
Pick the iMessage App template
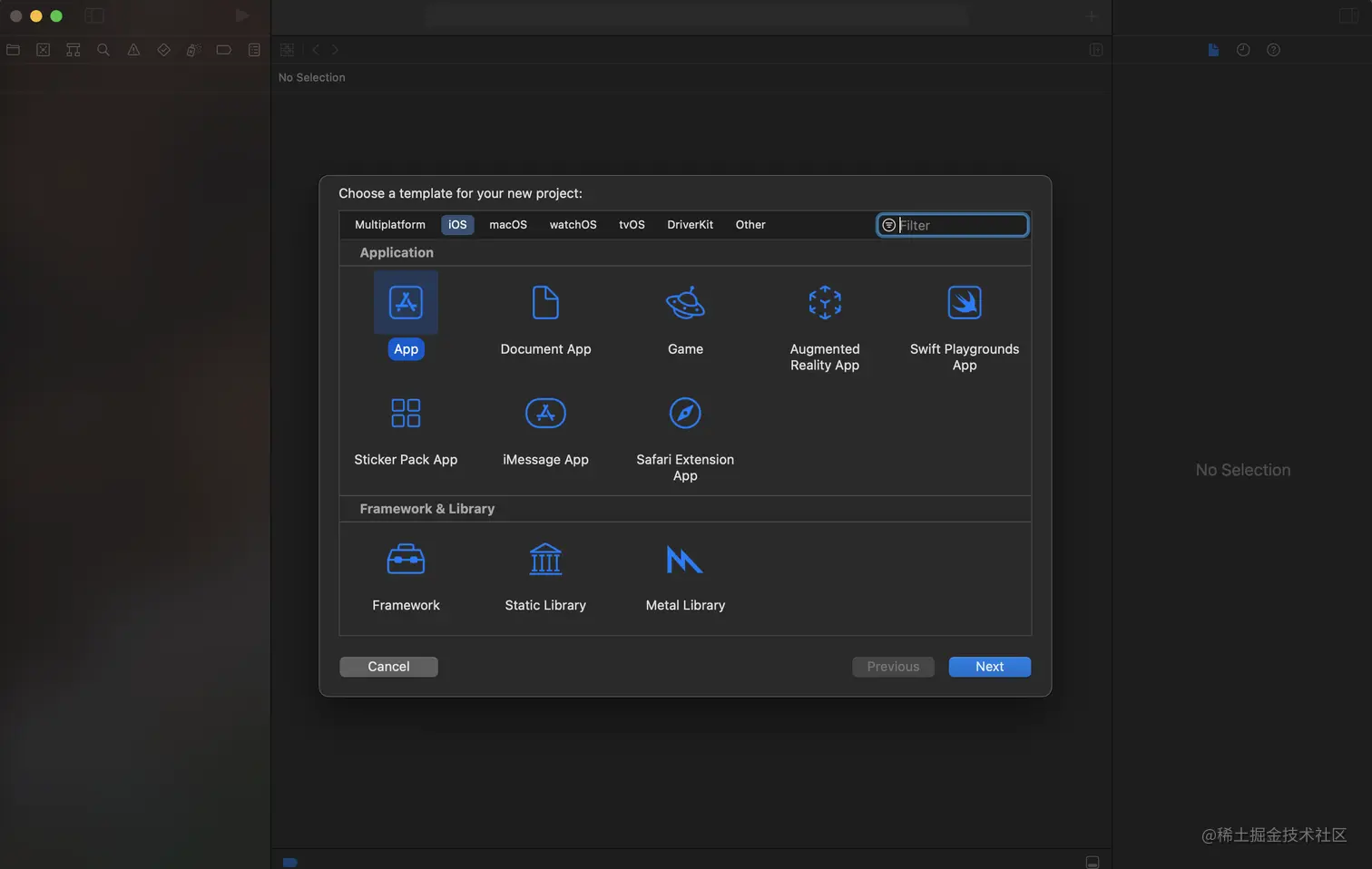(x=545, y=414)
